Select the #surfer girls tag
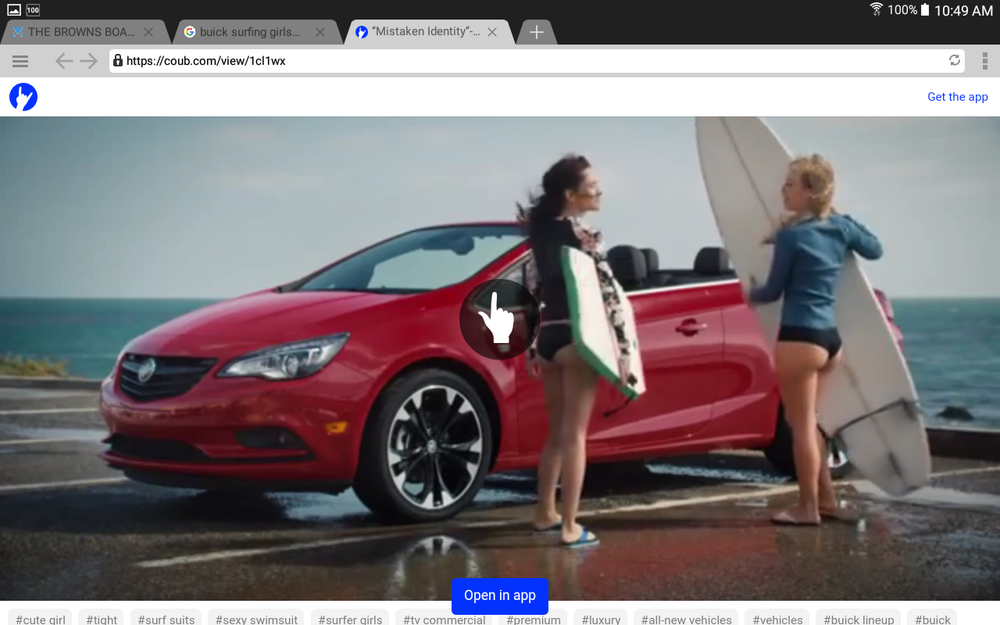 tap(350, 619)
